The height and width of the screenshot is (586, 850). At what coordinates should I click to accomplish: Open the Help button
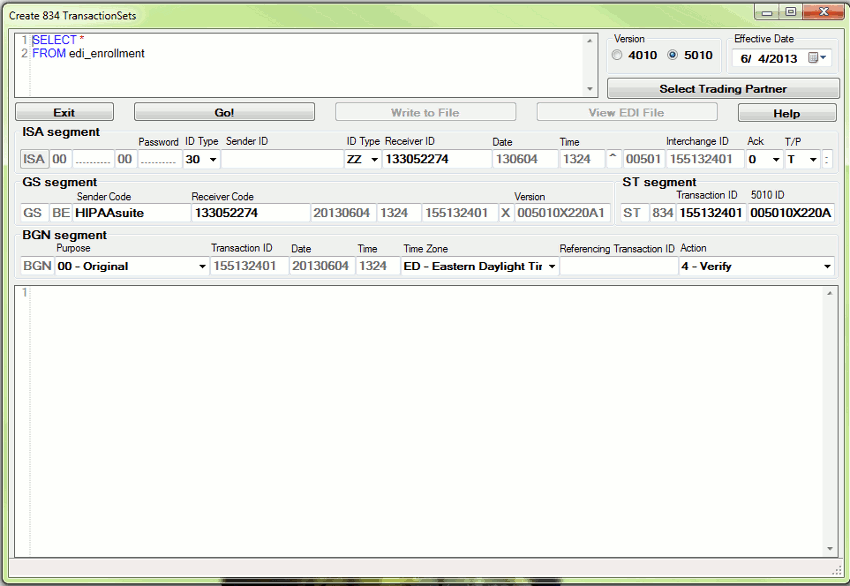(786, 113)
